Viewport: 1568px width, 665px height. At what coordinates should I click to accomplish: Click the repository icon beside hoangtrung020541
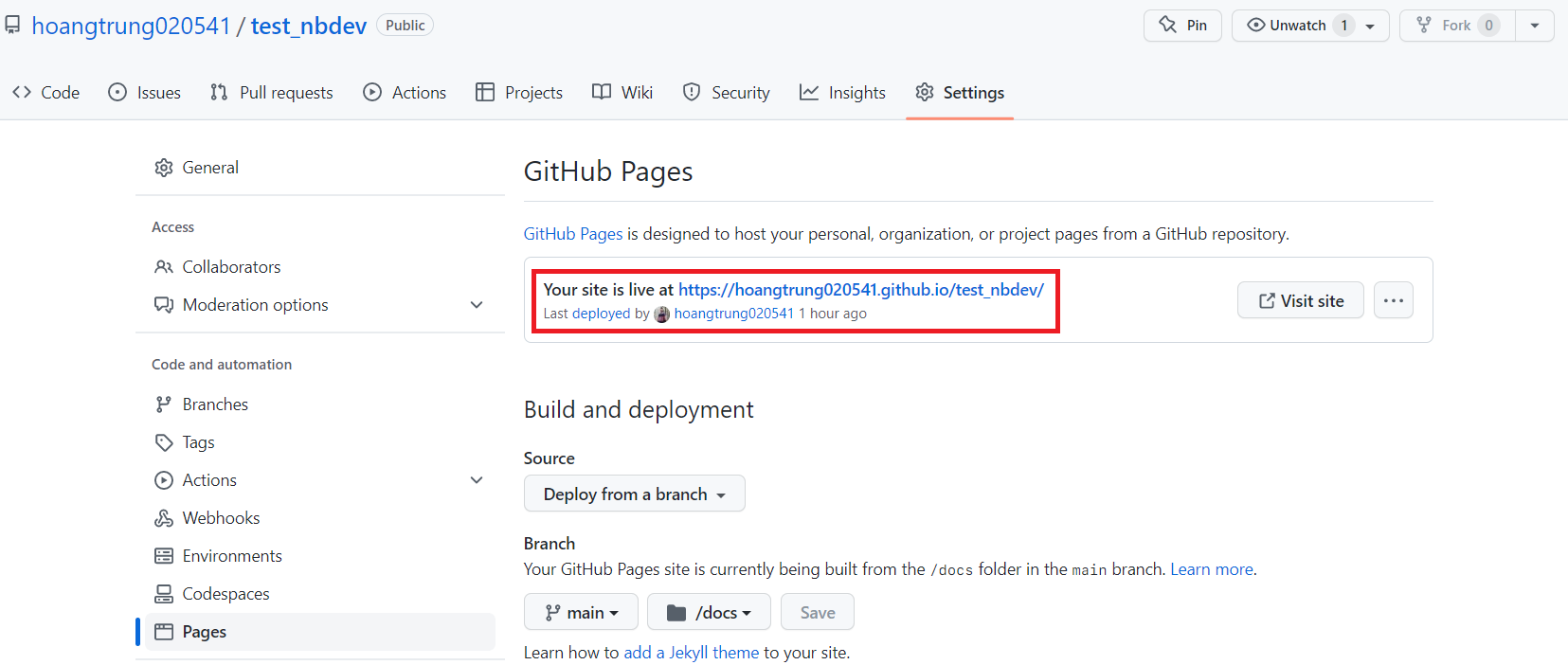click(x=12, y=25)
